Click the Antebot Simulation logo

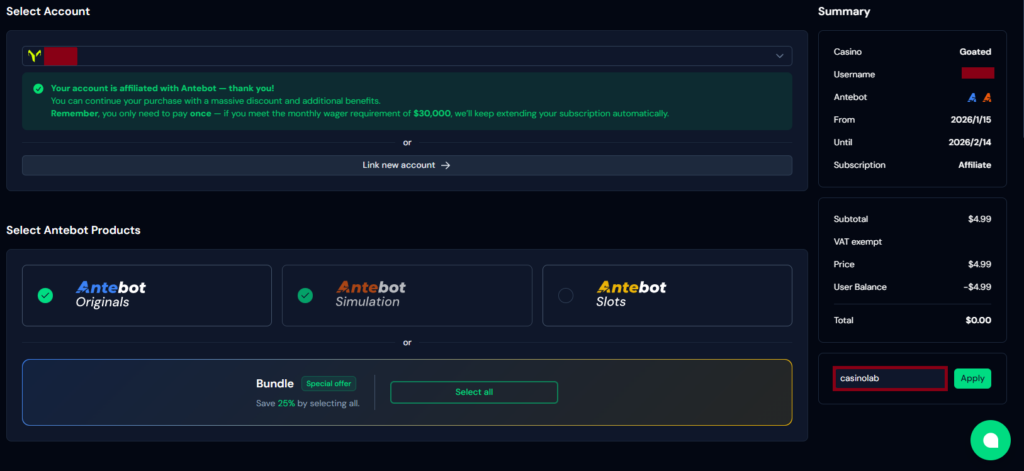pyautogui.click(x=371, y=294)
